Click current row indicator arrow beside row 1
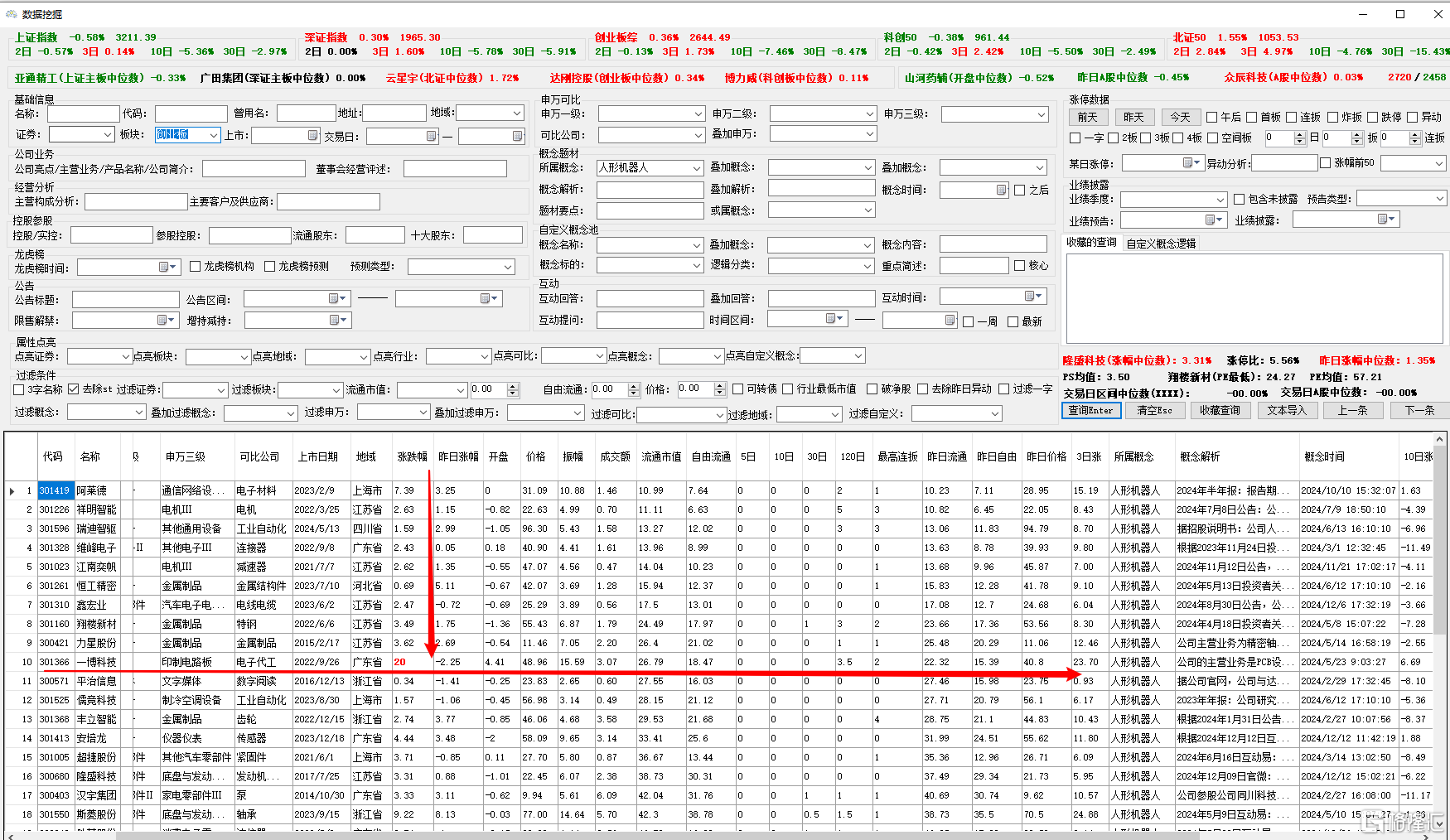This screenshot has width=1450, height=840. coord(12,491)
